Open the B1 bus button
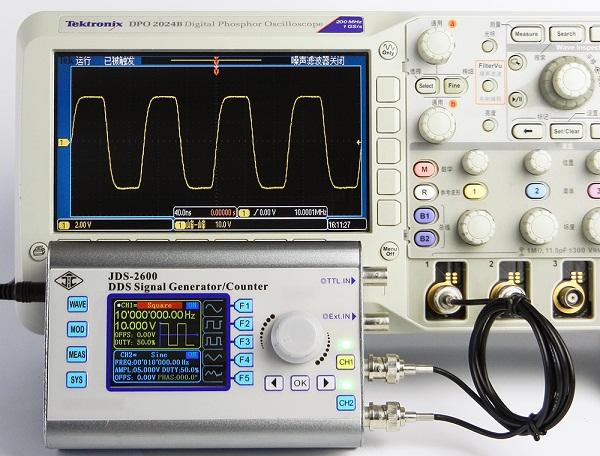 [425, 216]
